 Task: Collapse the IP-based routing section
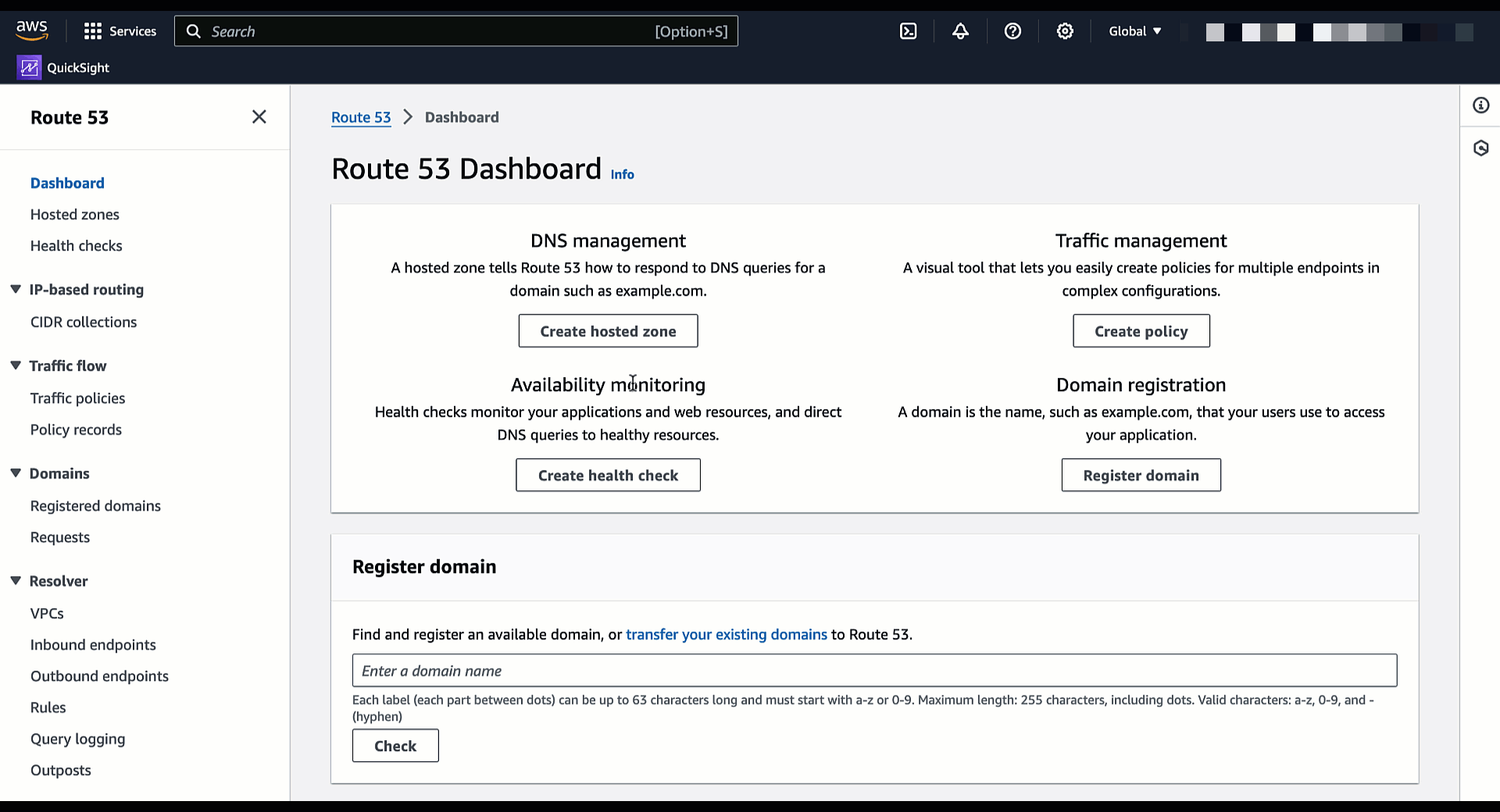[x=16, y=290]
